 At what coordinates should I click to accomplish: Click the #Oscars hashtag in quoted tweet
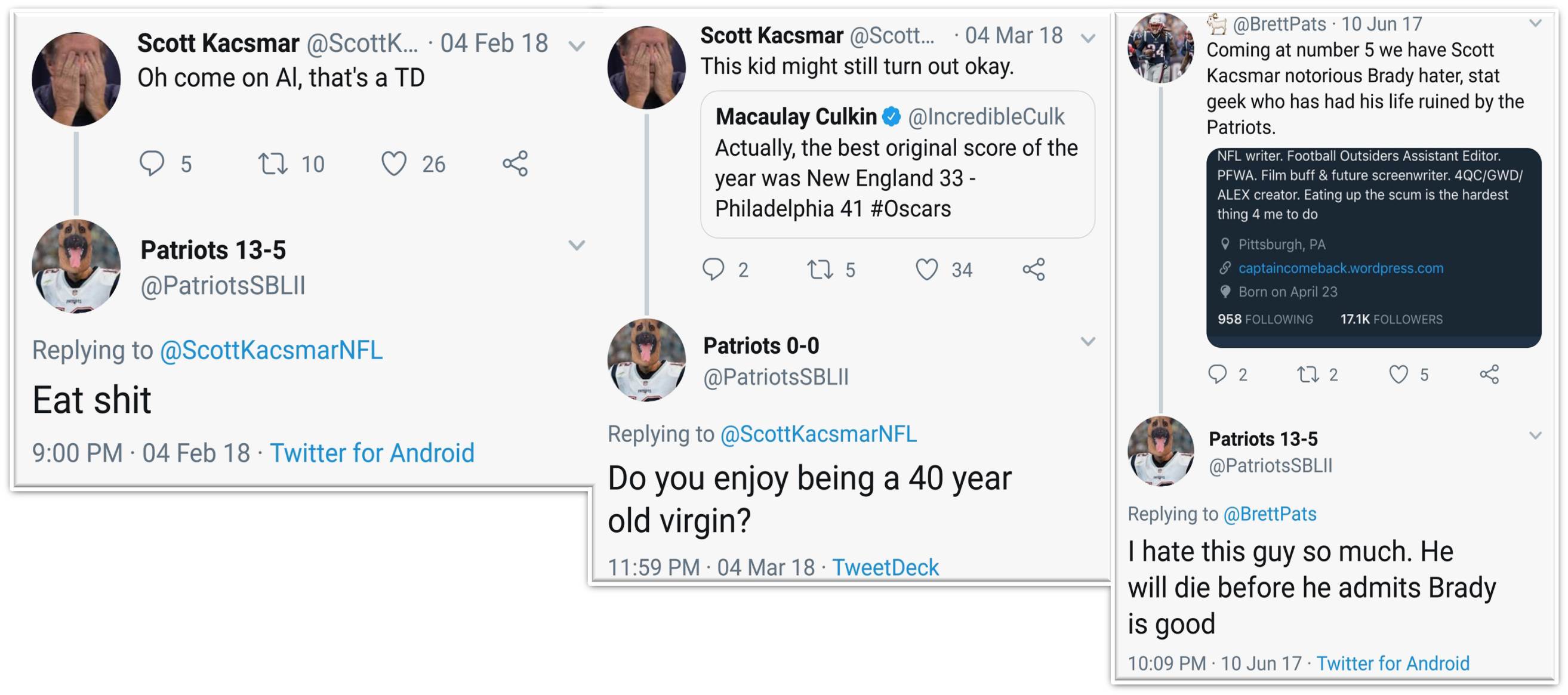pyautogui.click(x=911, y=209)
